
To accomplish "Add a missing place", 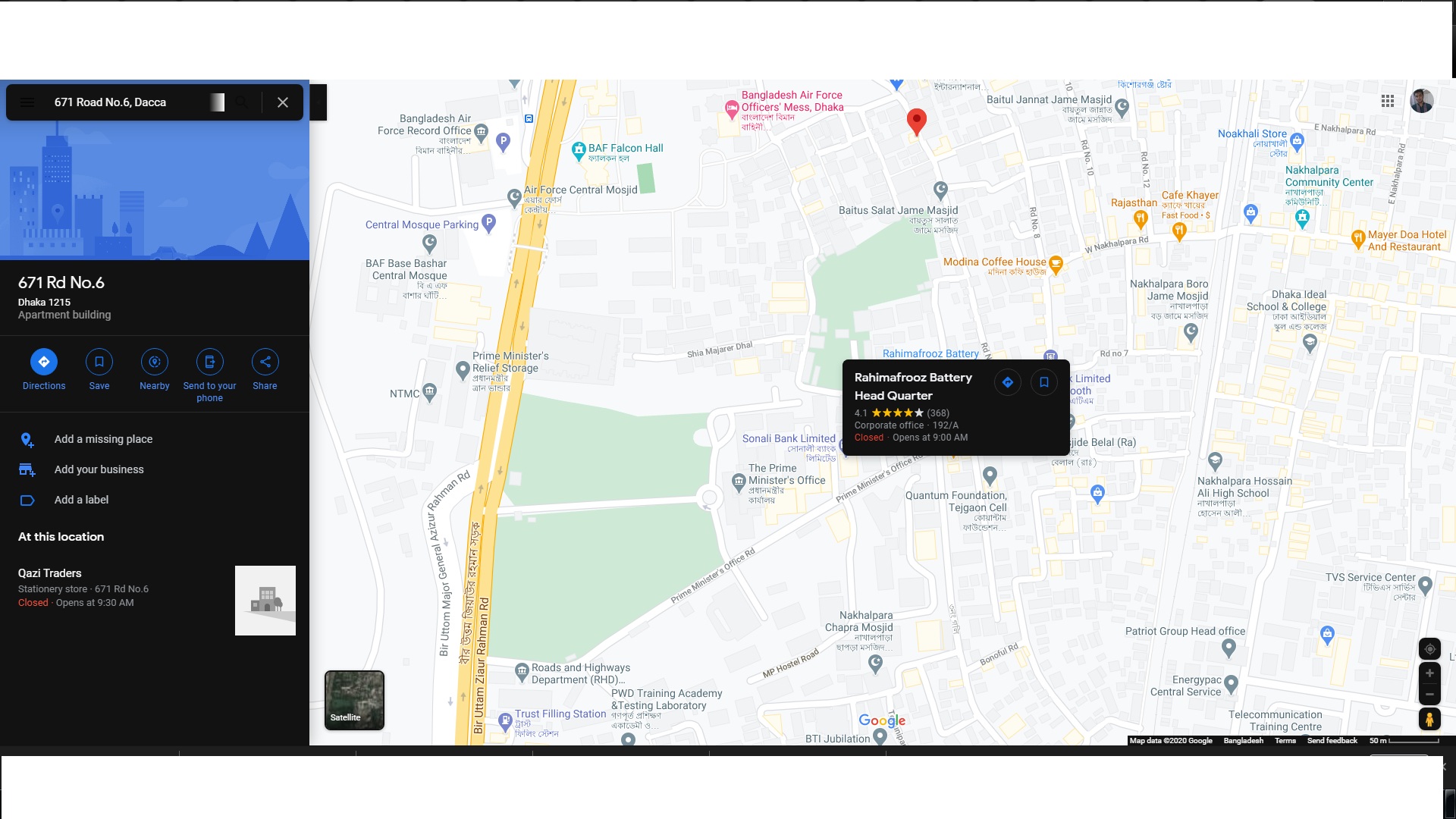I will click(155, 439).
